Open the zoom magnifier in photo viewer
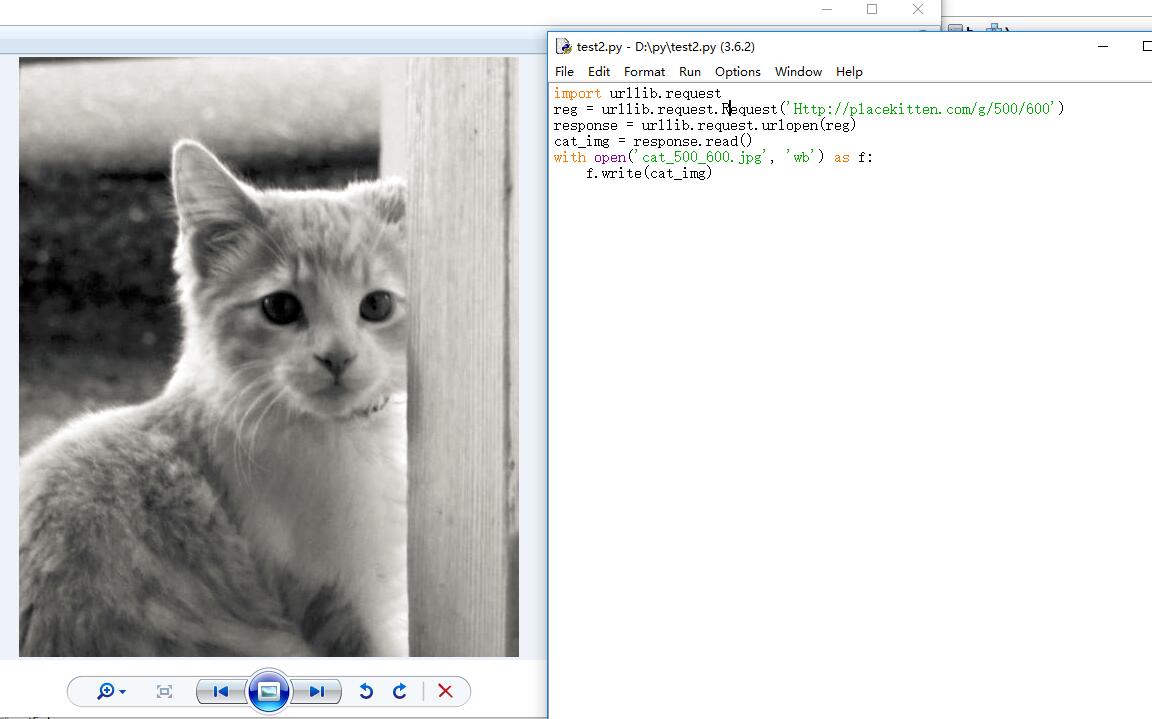The image size is (1152, 719). [105, 691]
